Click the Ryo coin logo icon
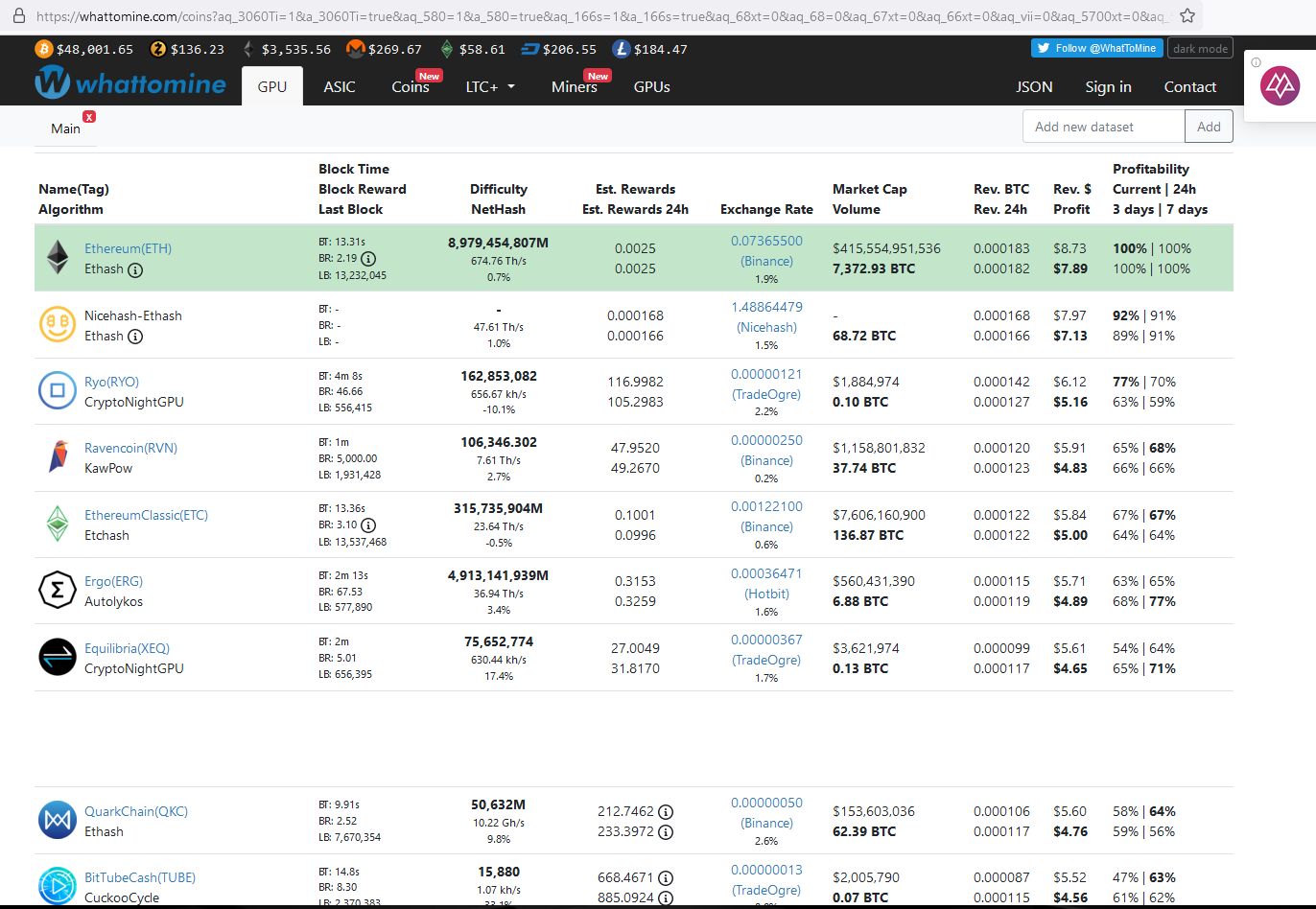 click(x=58, y=391)
